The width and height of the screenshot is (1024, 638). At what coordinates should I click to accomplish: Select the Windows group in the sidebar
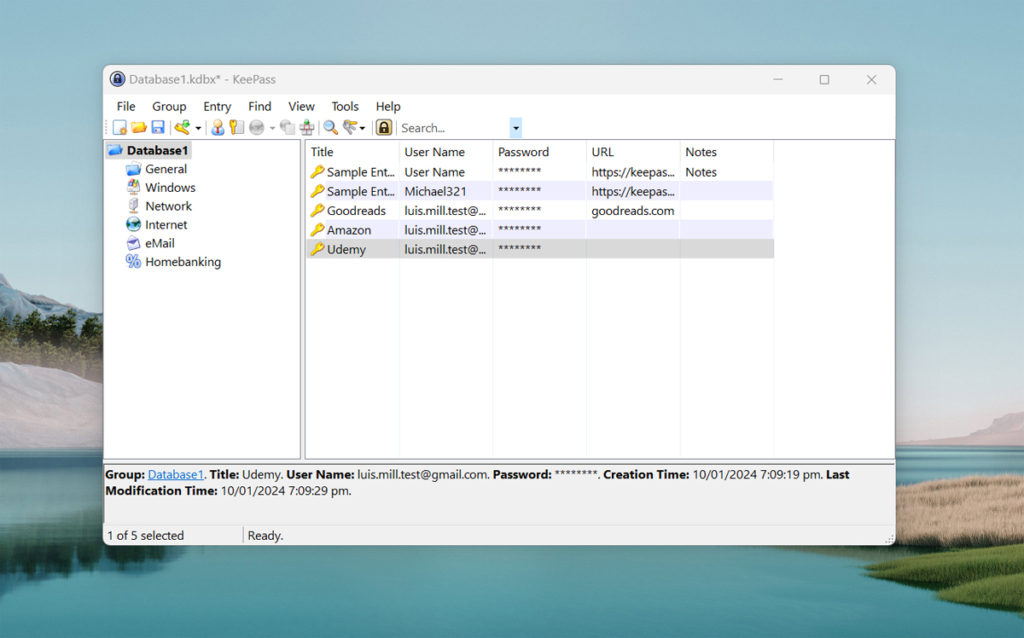tap(169, 187)
